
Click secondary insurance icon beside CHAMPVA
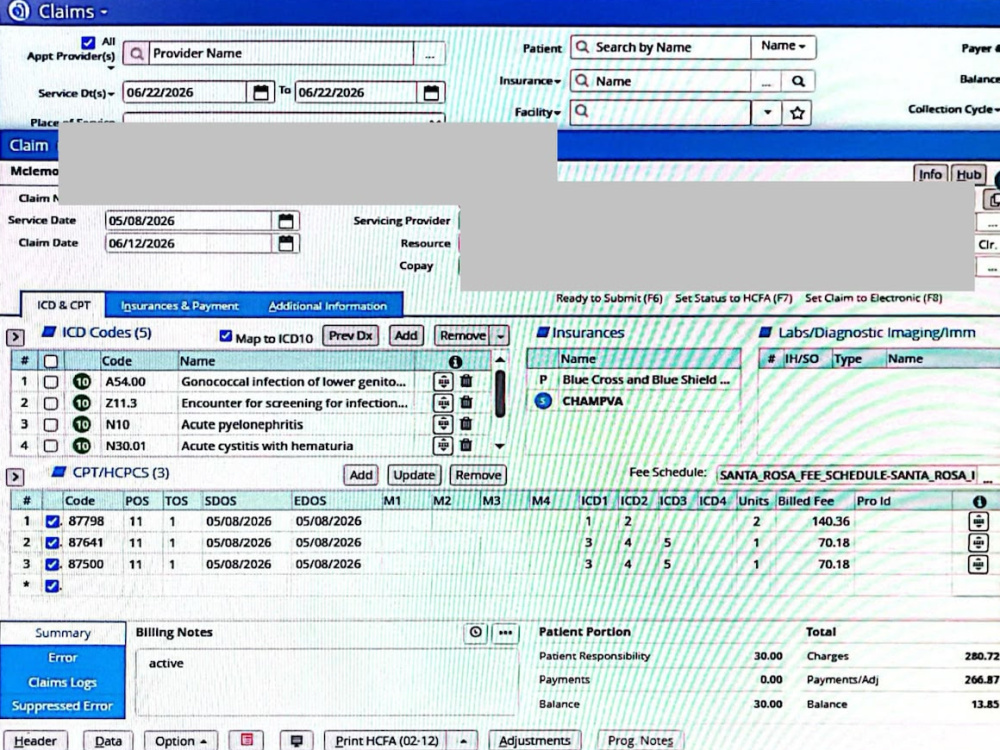[x=543, y=401]
